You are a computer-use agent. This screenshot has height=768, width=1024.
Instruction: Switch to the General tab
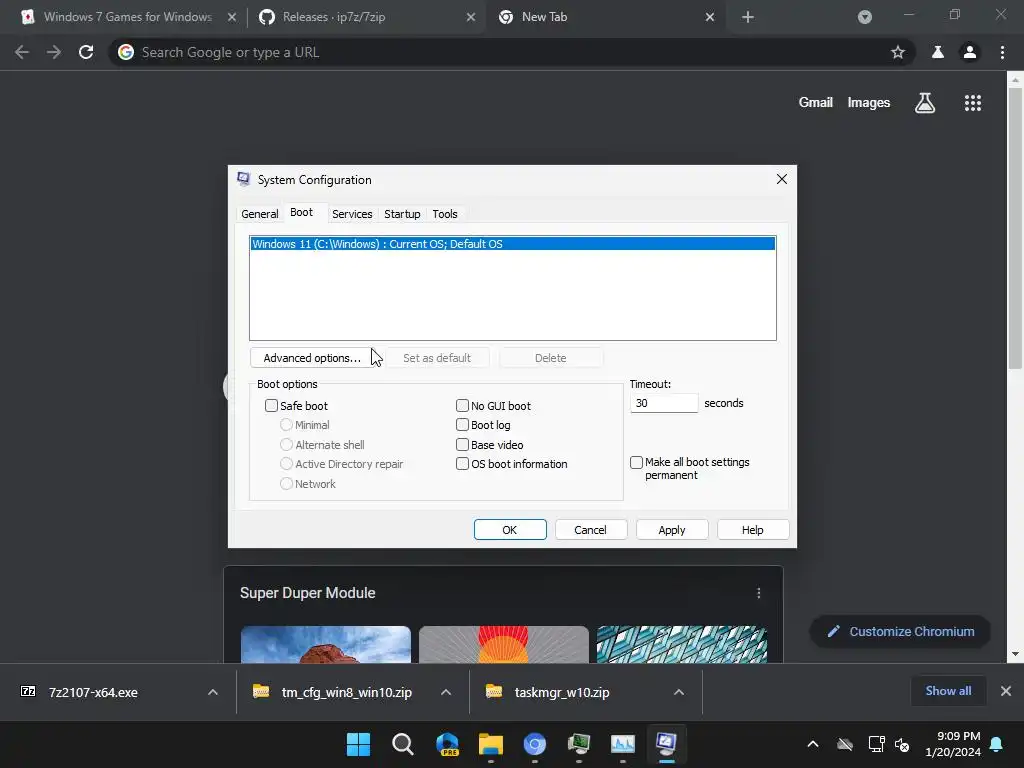coord(259,214)
